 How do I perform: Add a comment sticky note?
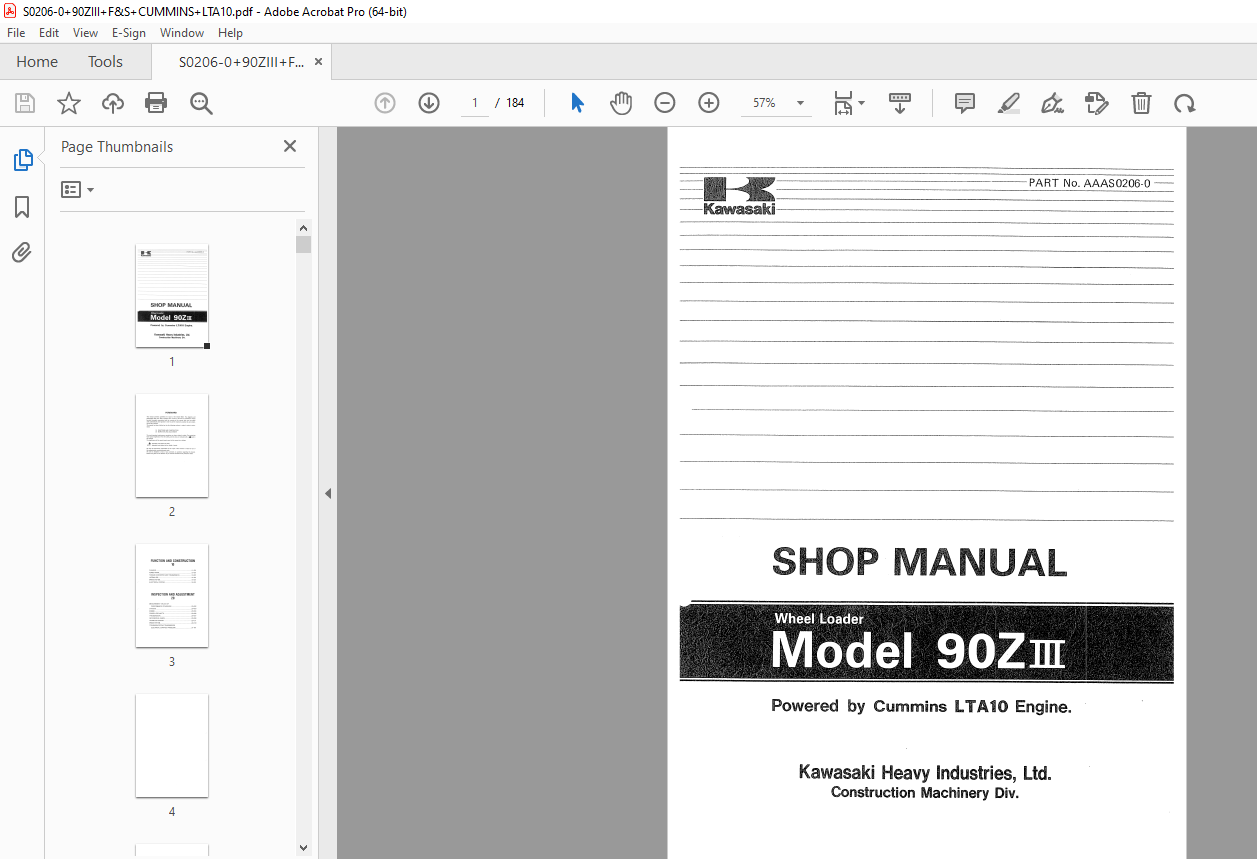[965, 103]
